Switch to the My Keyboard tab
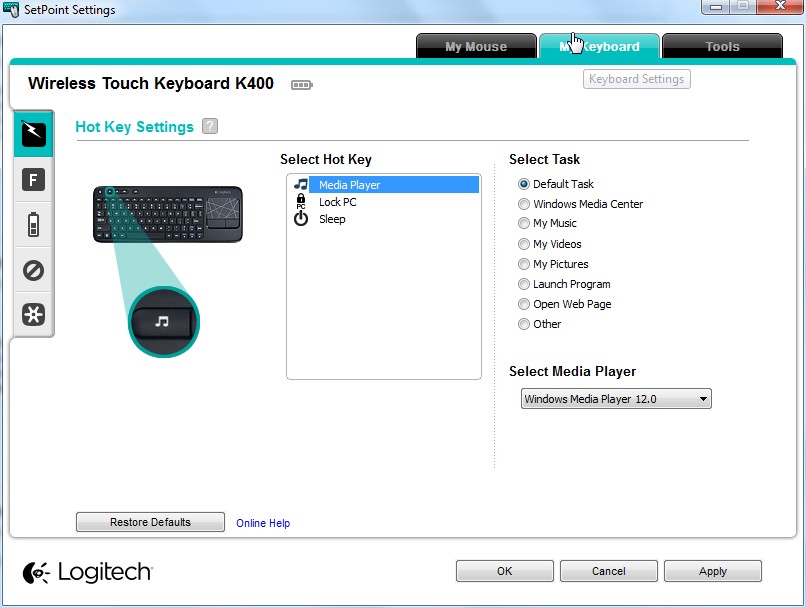Image resolution: width=806 pixels, height=608 pixels. [599, 46]
